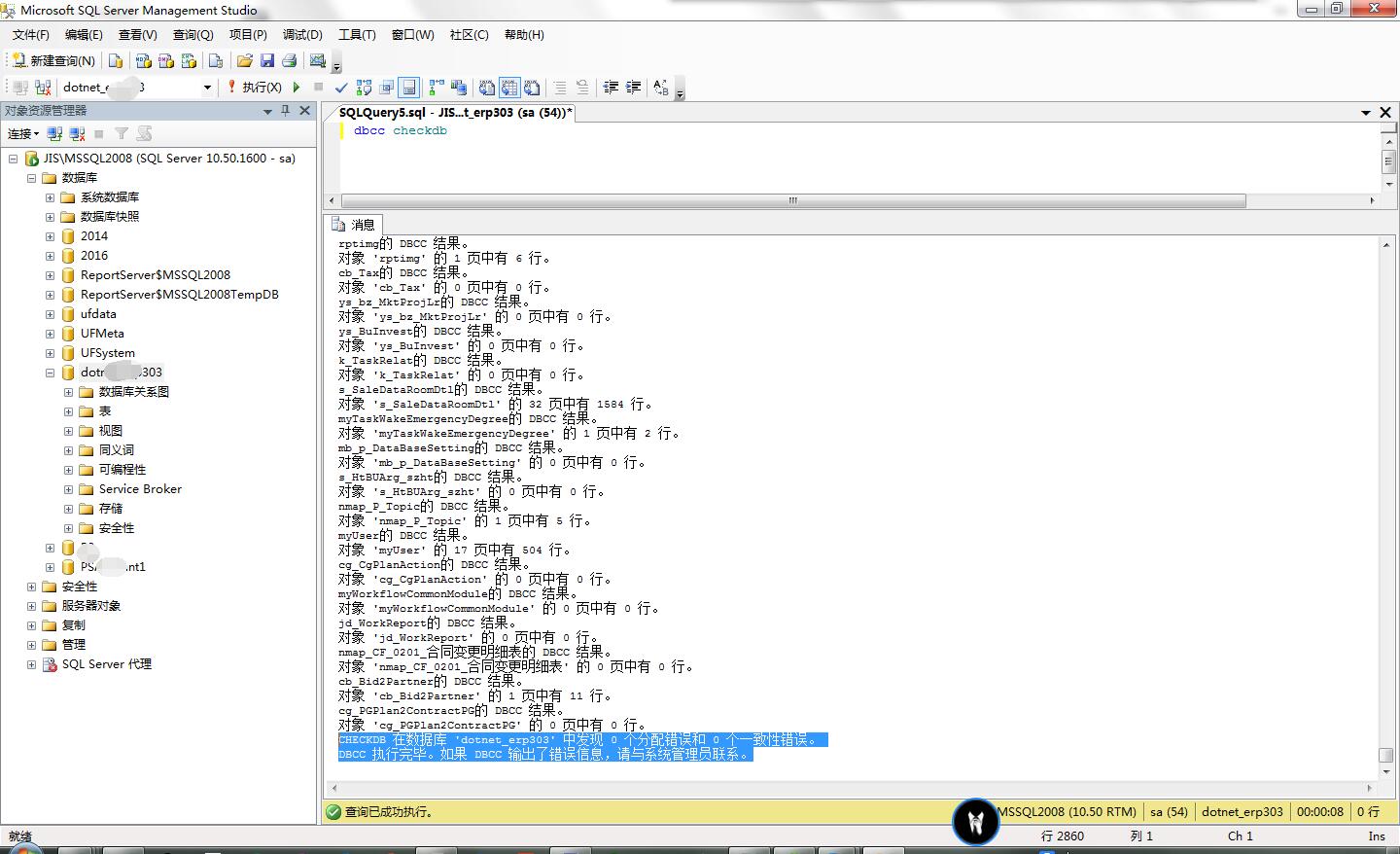
Task: Decrease the line indent
Action: click(x=611, y=87)
